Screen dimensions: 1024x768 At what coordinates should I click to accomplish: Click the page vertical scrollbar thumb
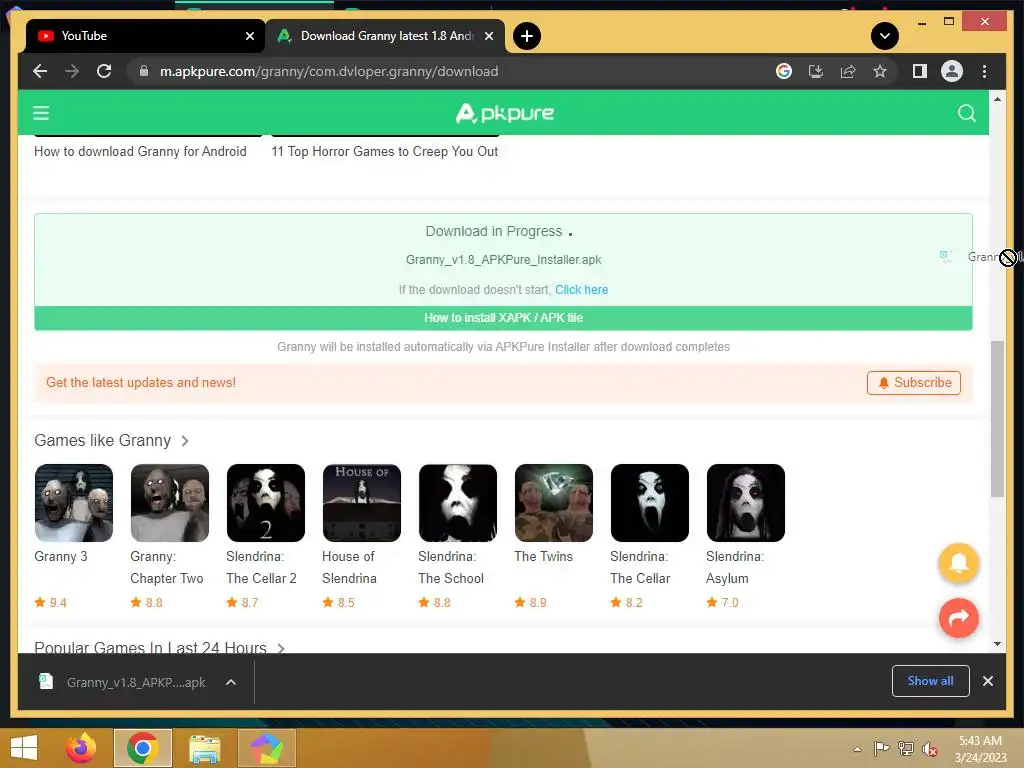(x=997, y=419)
